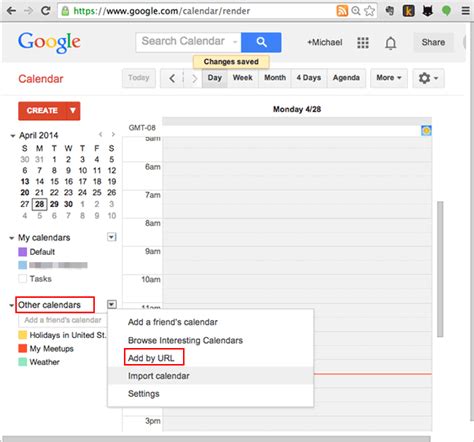Screen dimensions: 474x442
Task: Bookmark page with the star icon
Action: [369, 11]
